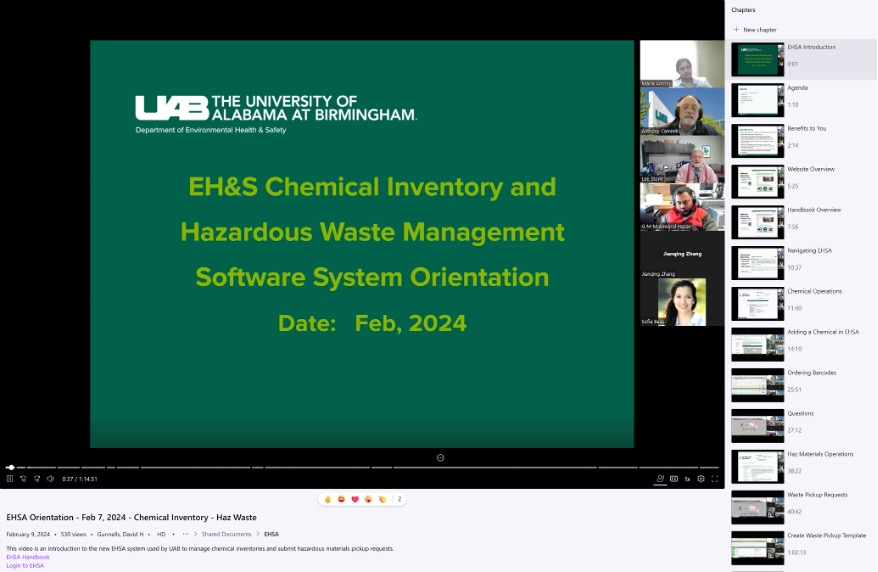Skip forward thirty seconds

(37, 479)
